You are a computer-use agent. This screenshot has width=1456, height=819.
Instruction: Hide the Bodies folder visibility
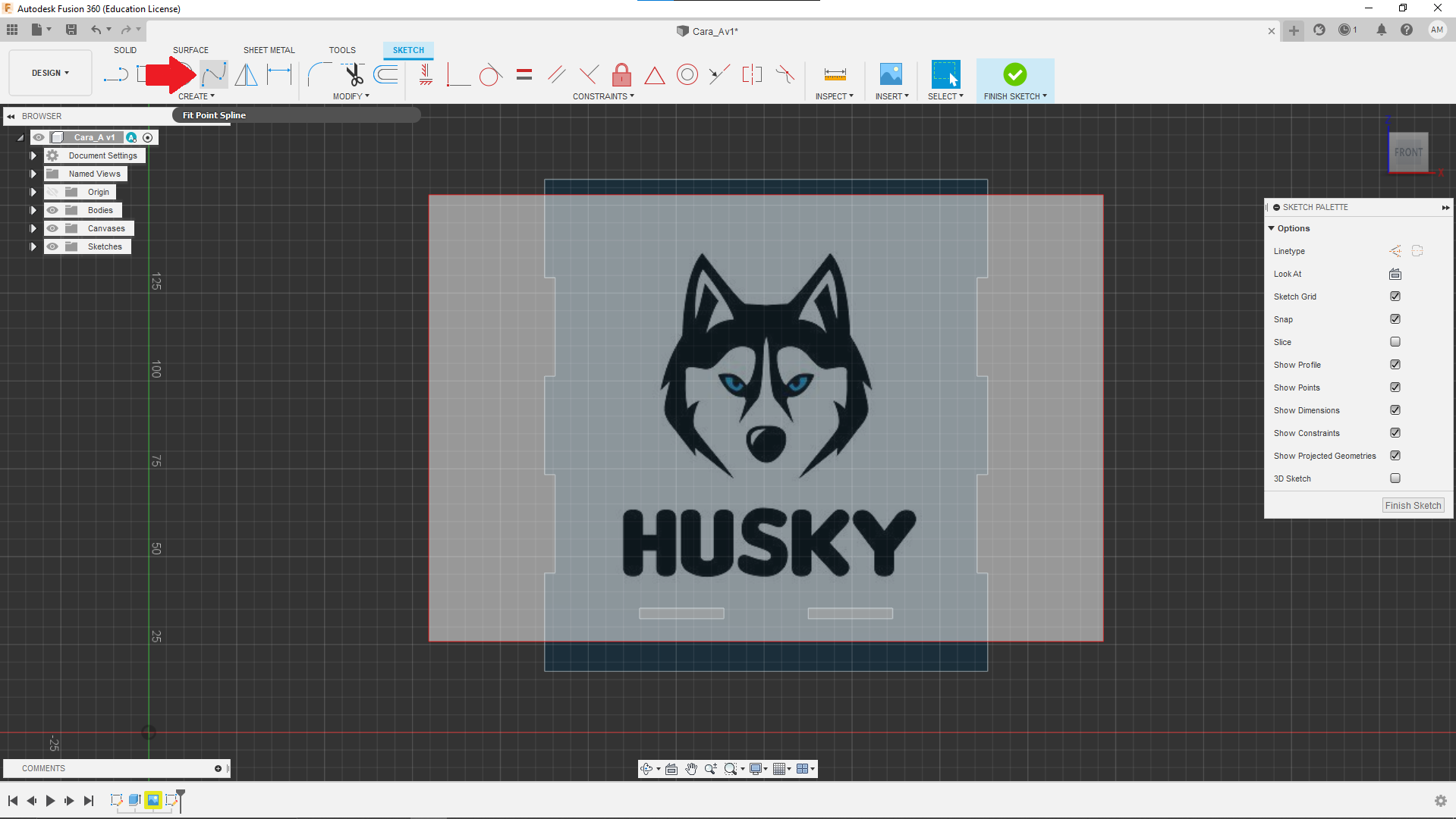[52, 210]
